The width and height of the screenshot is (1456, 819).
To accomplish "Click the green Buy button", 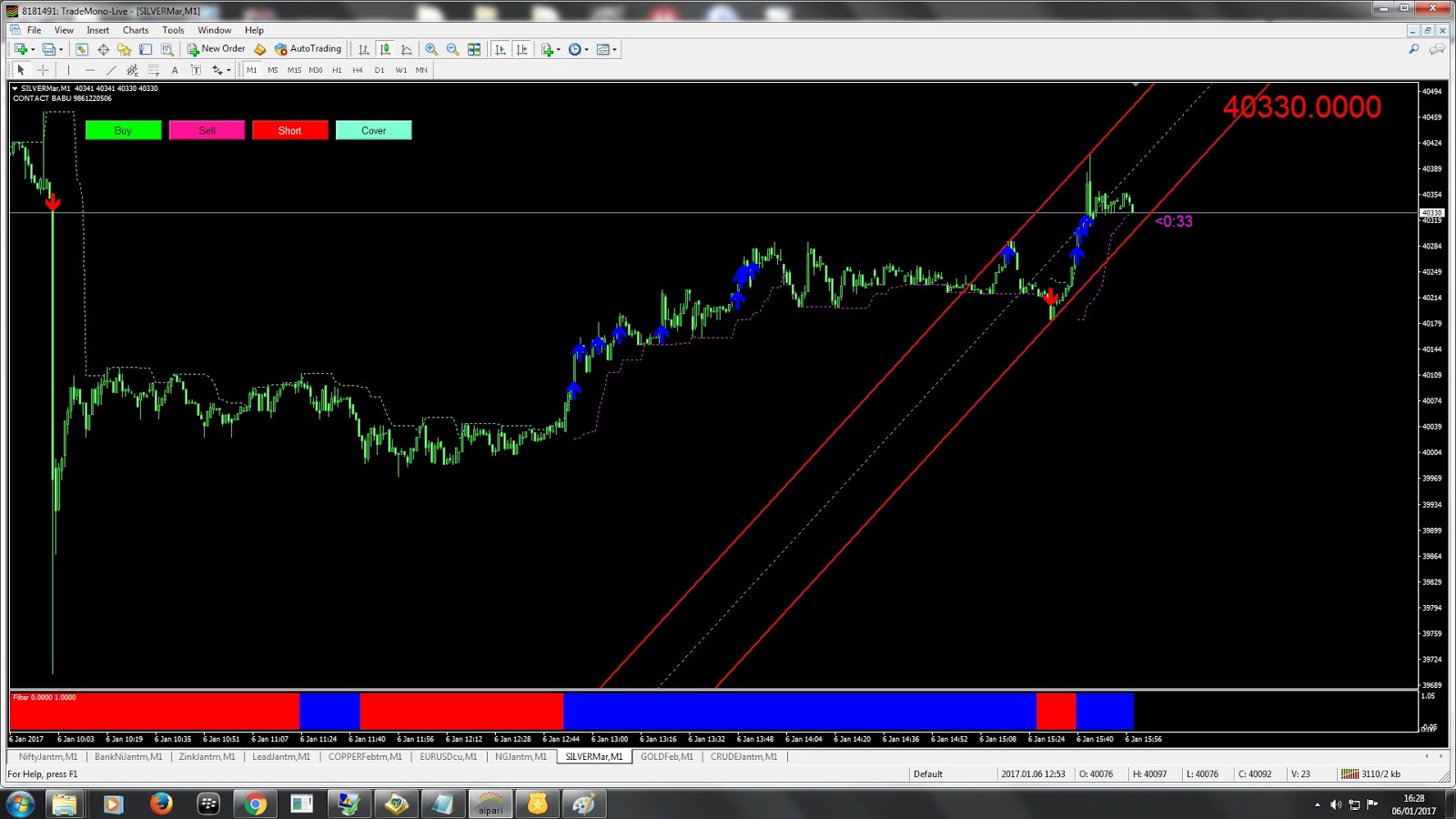I will click(122, 130).
